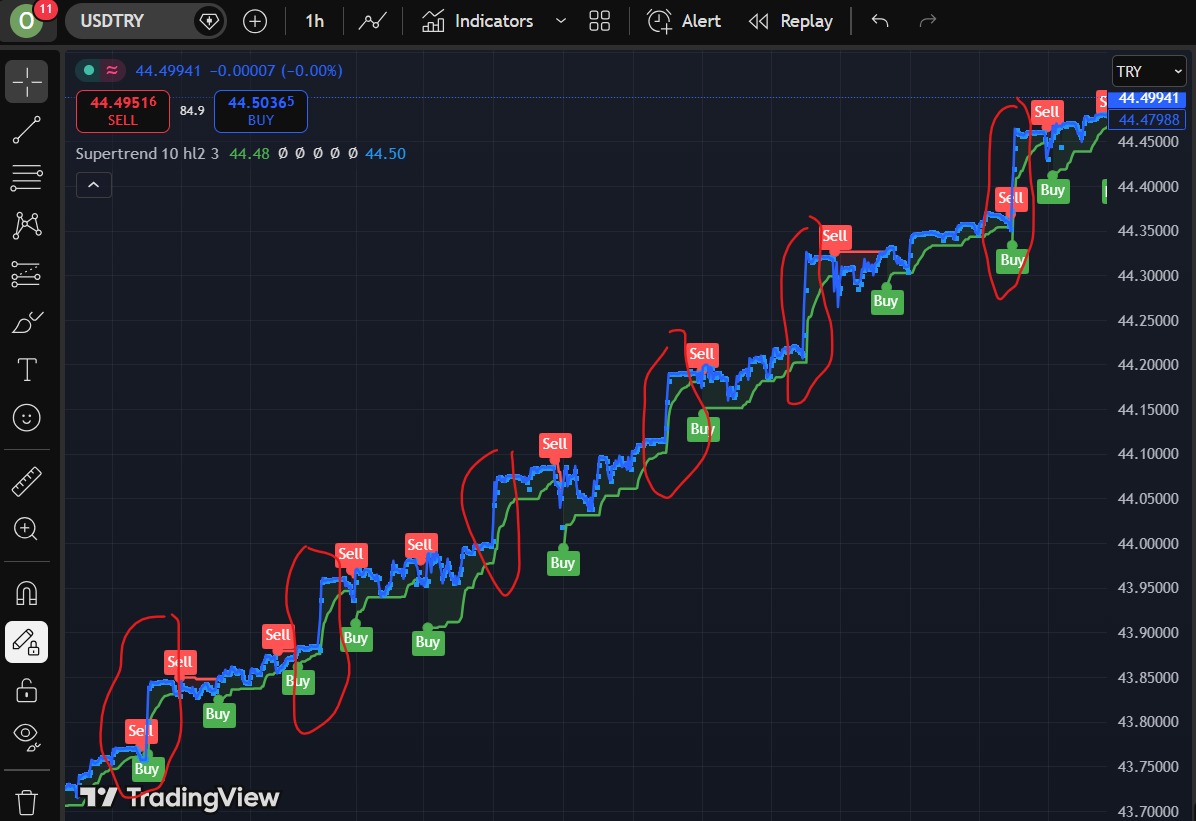Select the trend line drawing tool
1196x821 pixels.
point(27,130)
